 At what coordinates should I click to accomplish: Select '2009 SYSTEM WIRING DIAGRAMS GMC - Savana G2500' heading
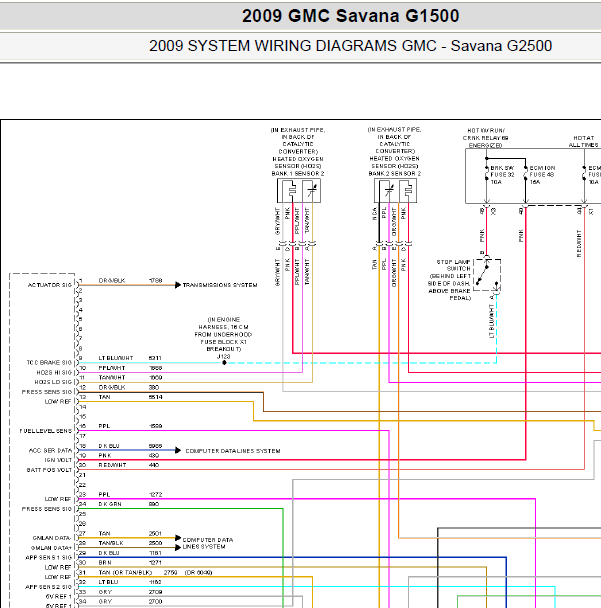351,46
